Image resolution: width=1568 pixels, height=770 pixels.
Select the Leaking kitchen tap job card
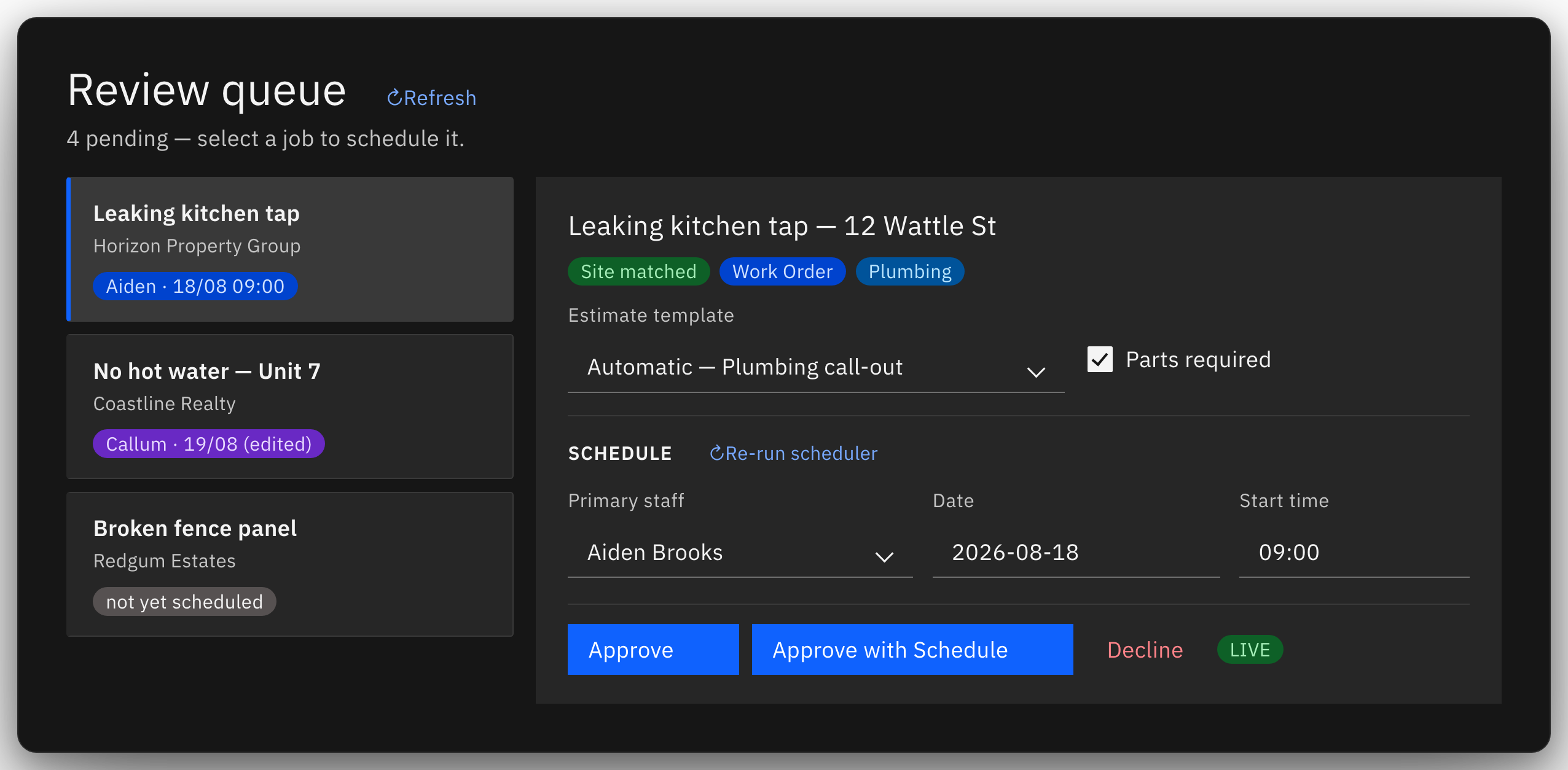[x=290, y=249]
